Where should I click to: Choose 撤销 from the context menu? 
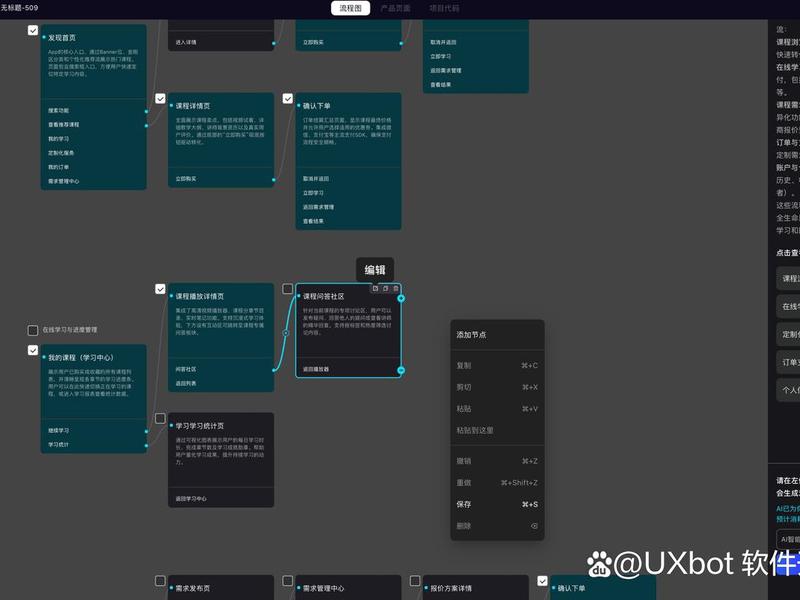point(497,461)
